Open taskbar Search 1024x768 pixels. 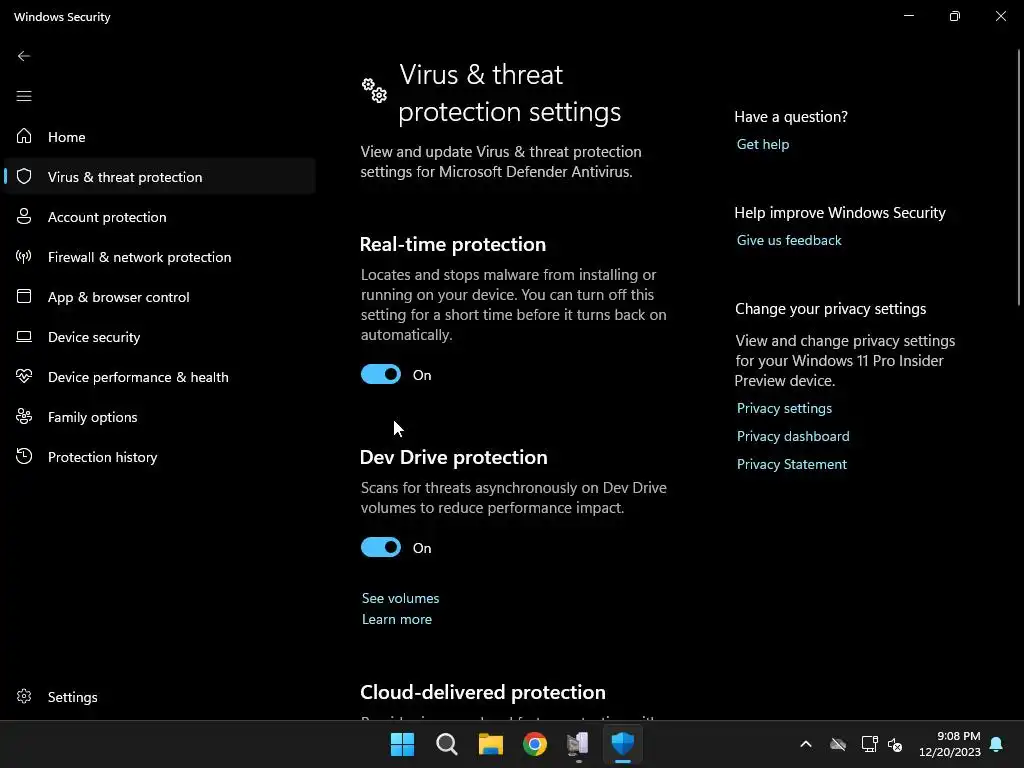pos(447,744)
